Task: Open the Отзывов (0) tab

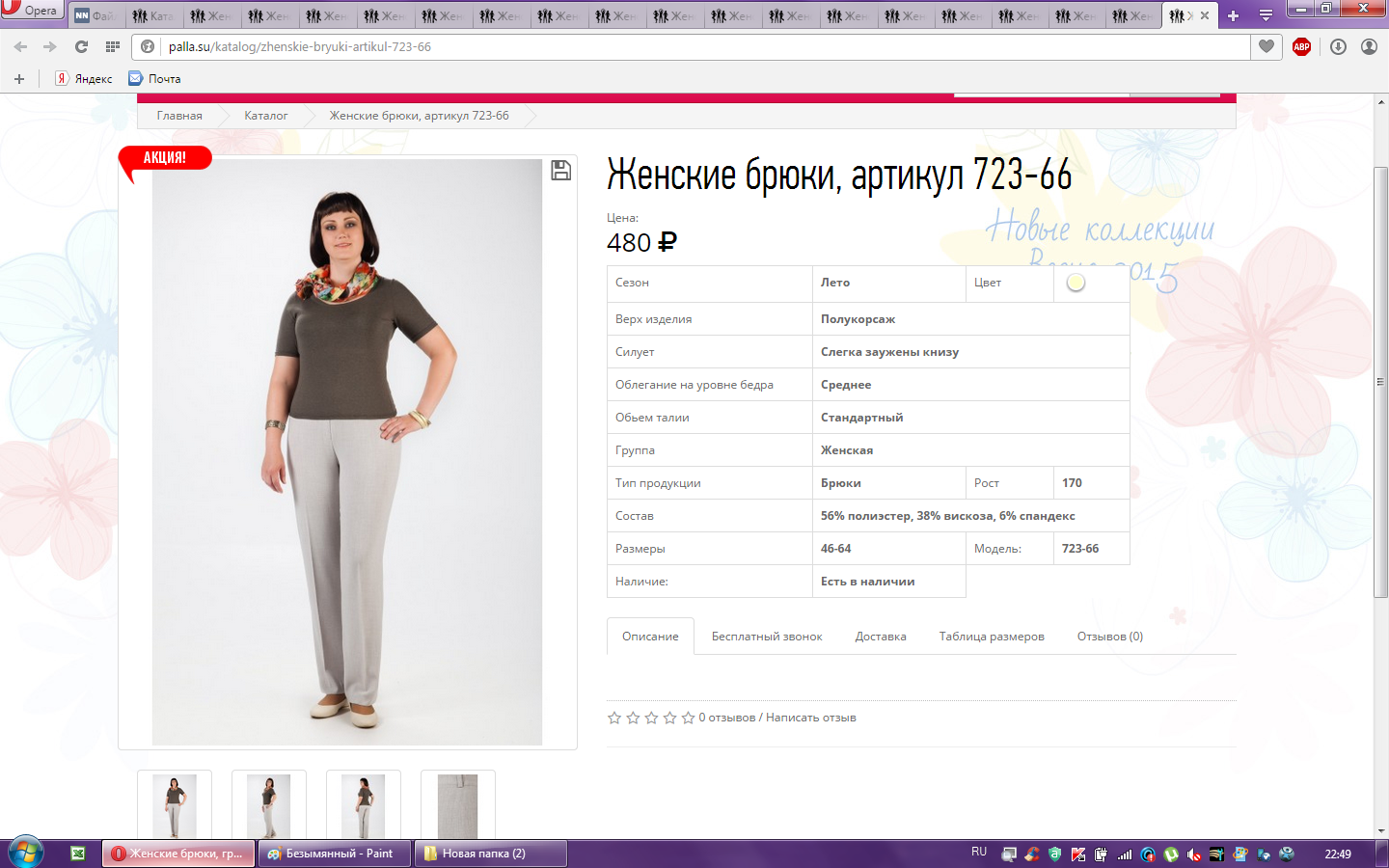Action: coord(1109,637)
